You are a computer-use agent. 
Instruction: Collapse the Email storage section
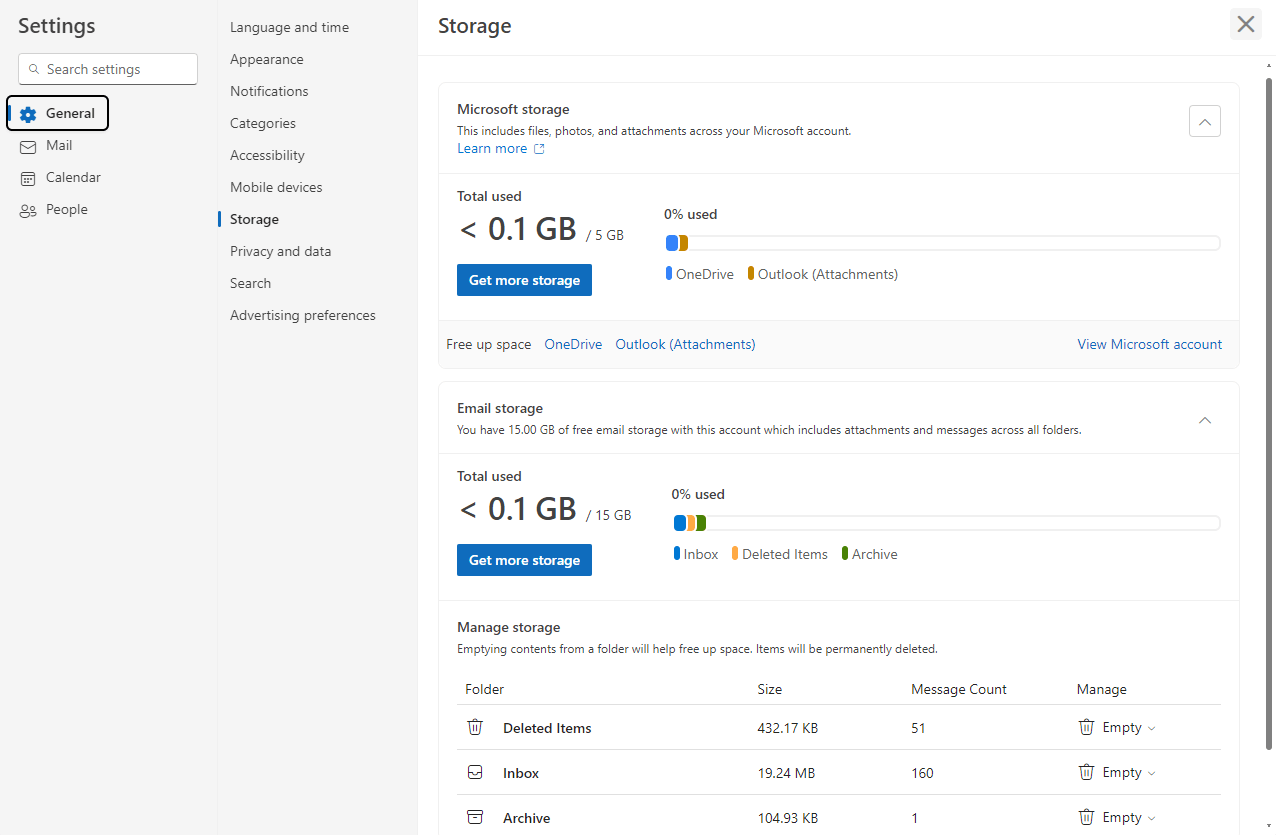pos(1205,420)
